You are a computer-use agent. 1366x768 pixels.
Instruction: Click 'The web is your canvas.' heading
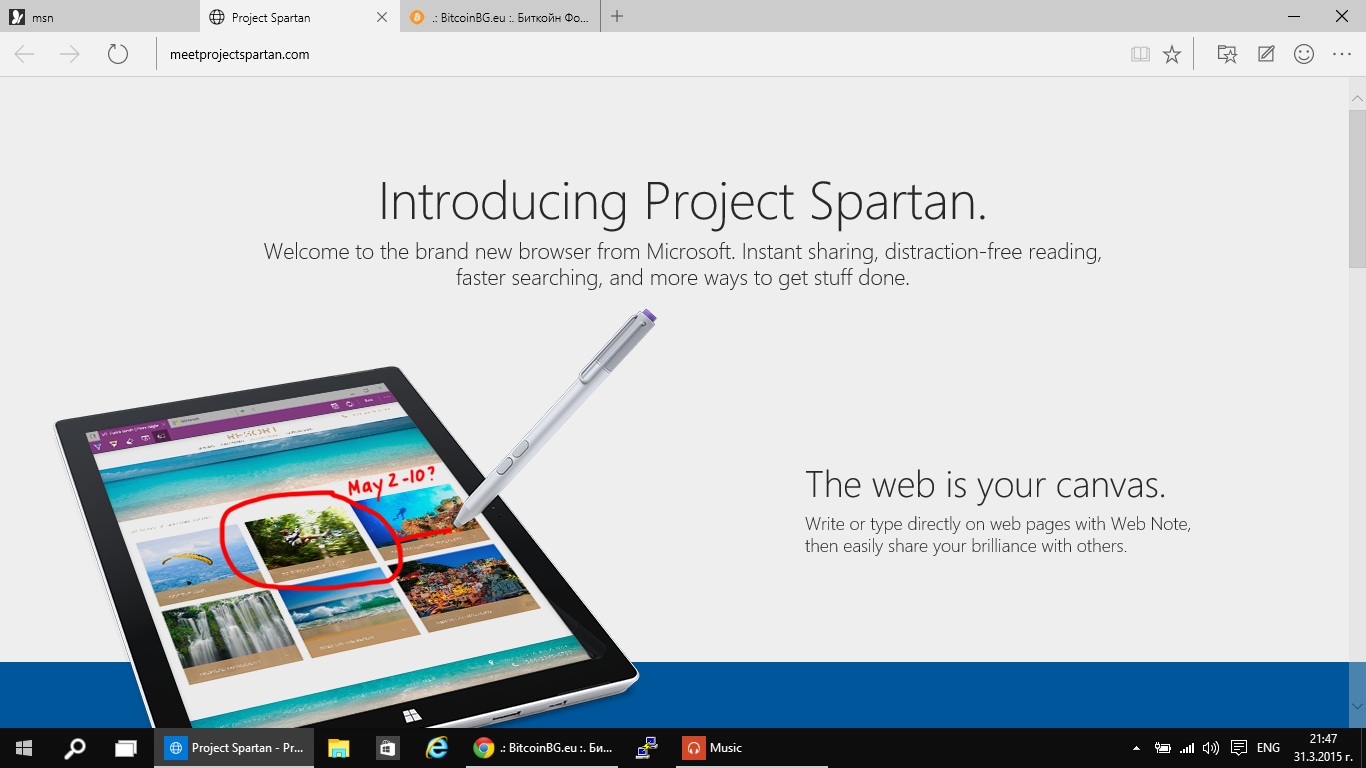pyautogui.click(x=986, y=485)
